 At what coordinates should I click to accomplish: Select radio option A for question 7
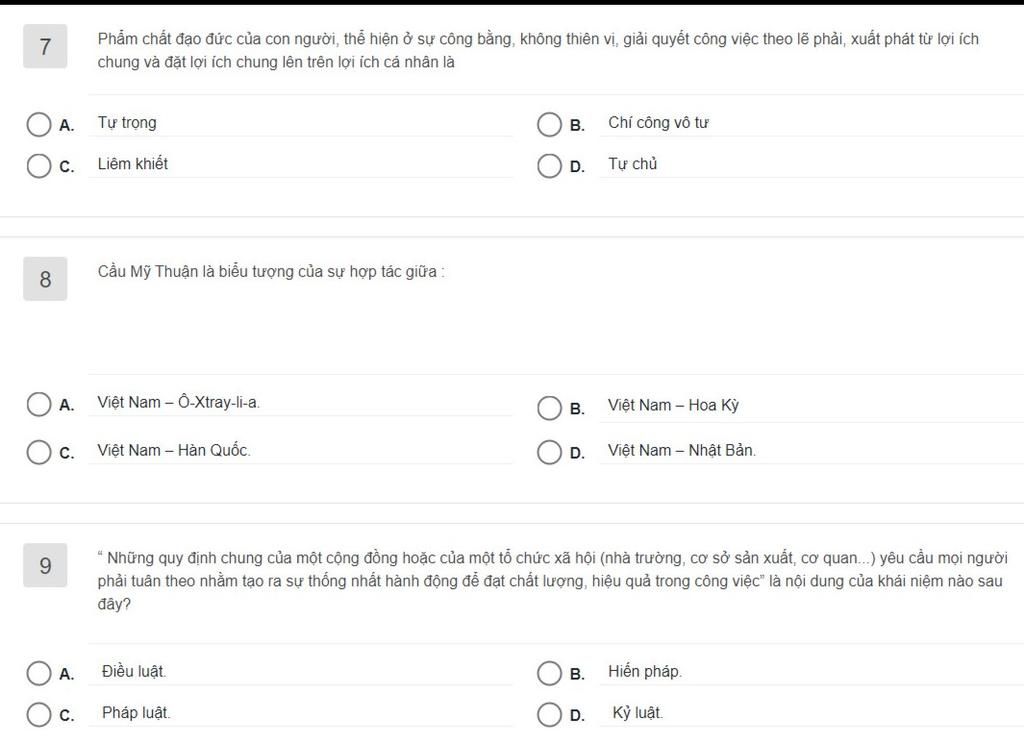pyautogui.click(x=39, y=125)
